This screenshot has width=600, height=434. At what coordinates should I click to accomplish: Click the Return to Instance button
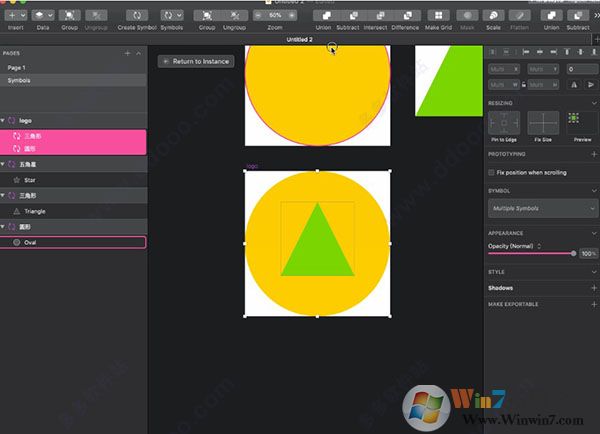coord(196,61)
